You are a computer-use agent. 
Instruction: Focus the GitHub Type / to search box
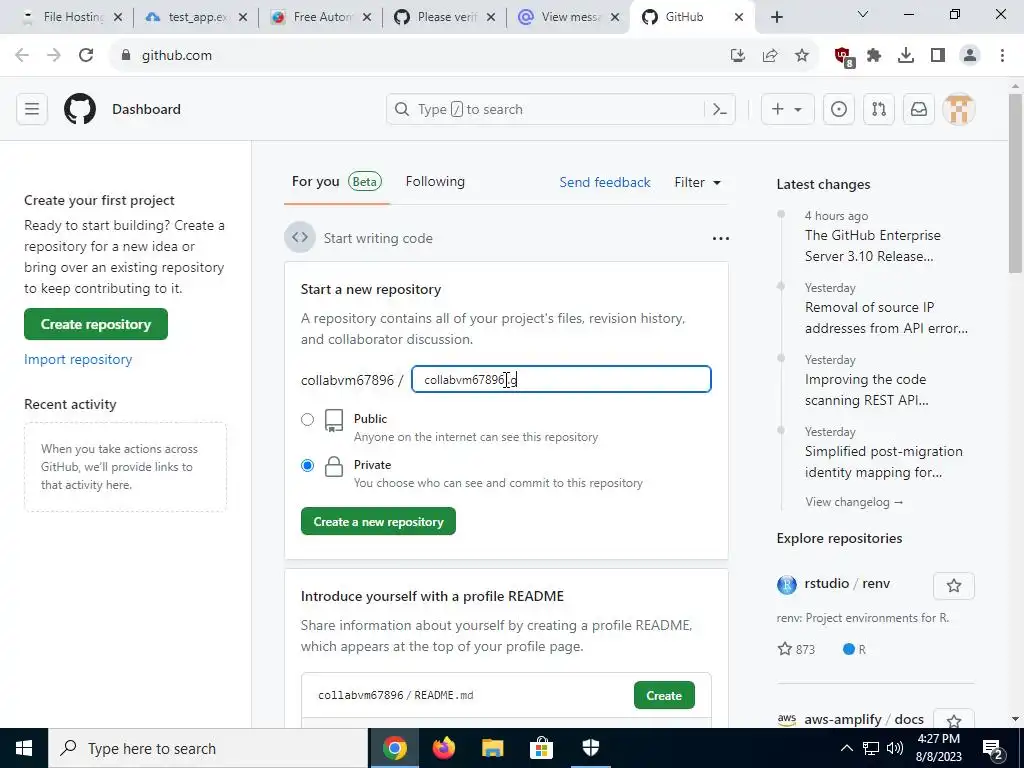click(560, 109)
